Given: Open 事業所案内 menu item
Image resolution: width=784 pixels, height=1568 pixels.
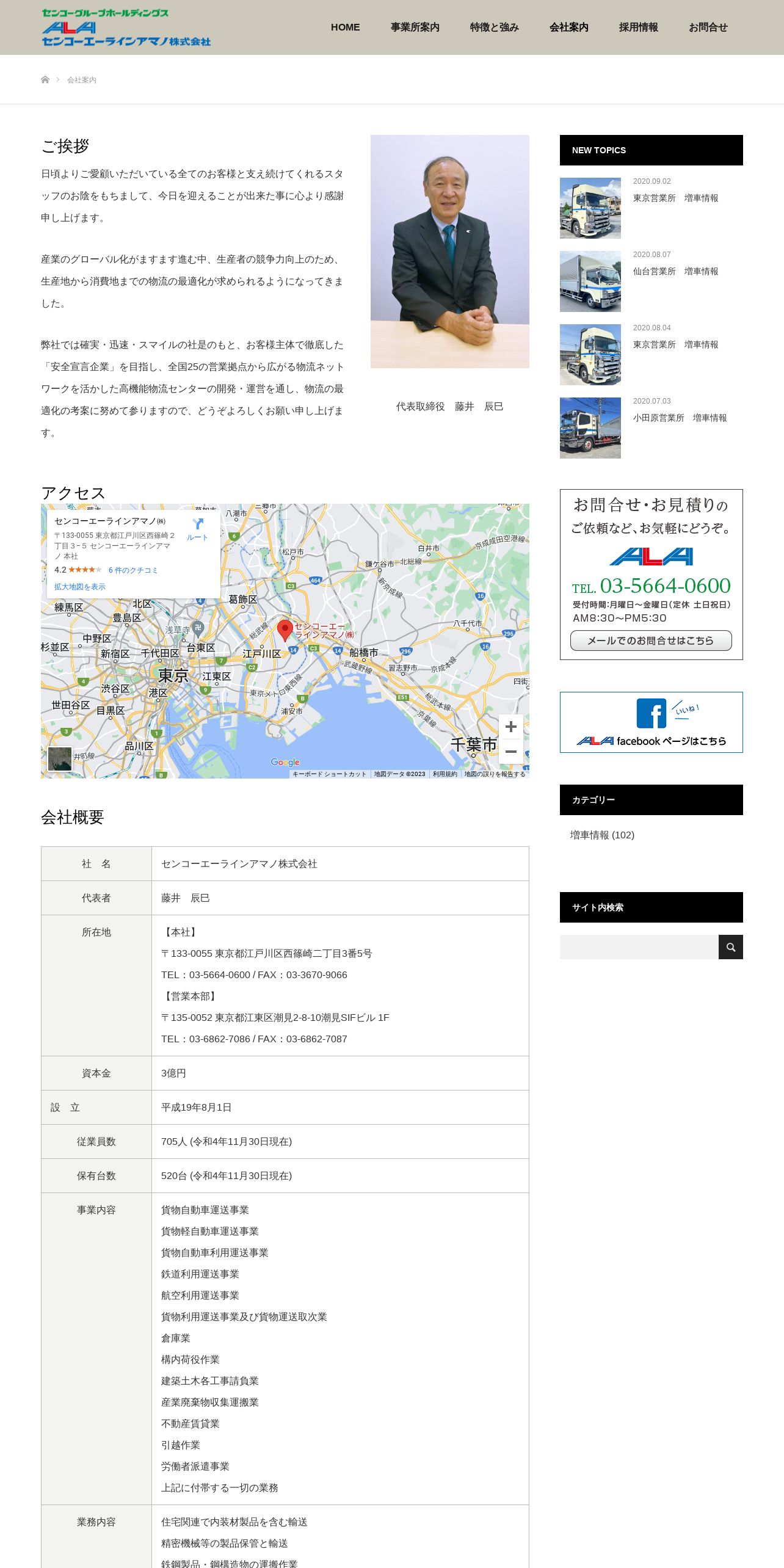Looking at the screenshot, I should click(415, 27).
